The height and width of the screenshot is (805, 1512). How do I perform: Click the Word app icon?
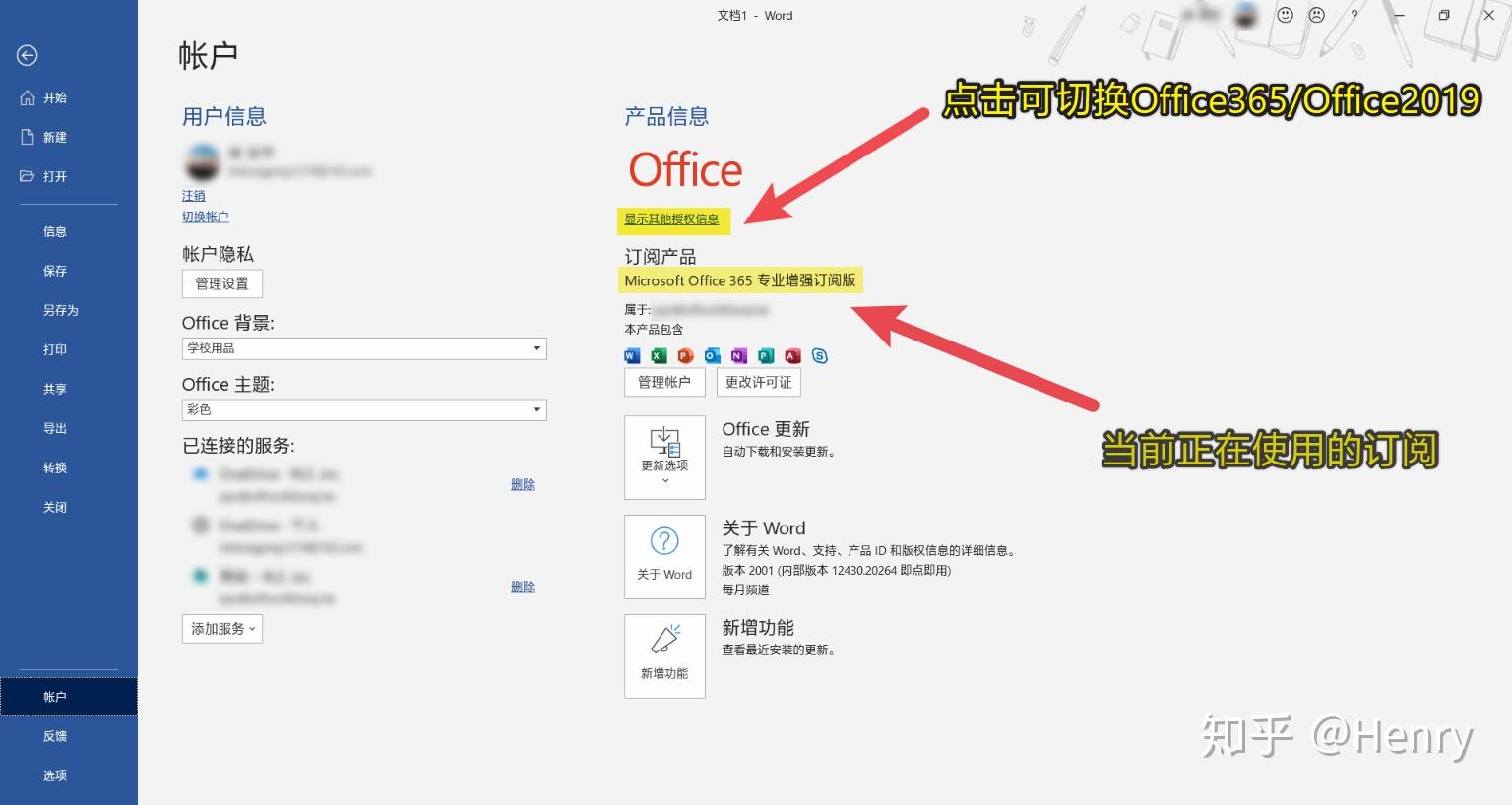pyautogui.click(x=632, y=356)
